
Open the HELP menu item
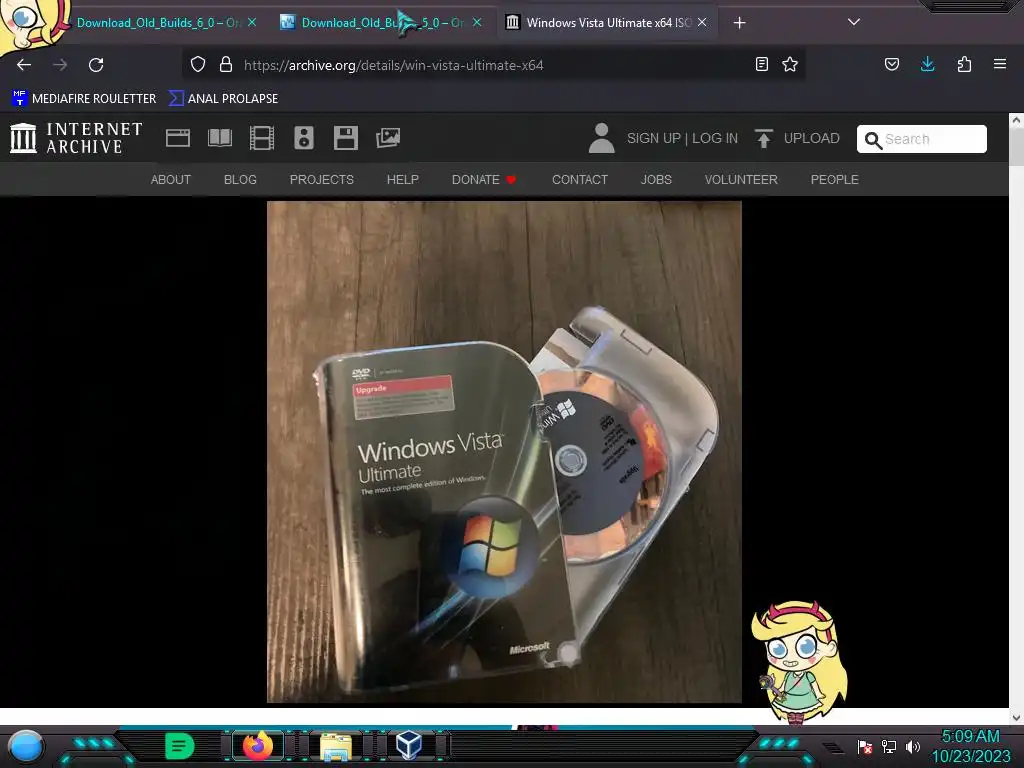(402, 180)
